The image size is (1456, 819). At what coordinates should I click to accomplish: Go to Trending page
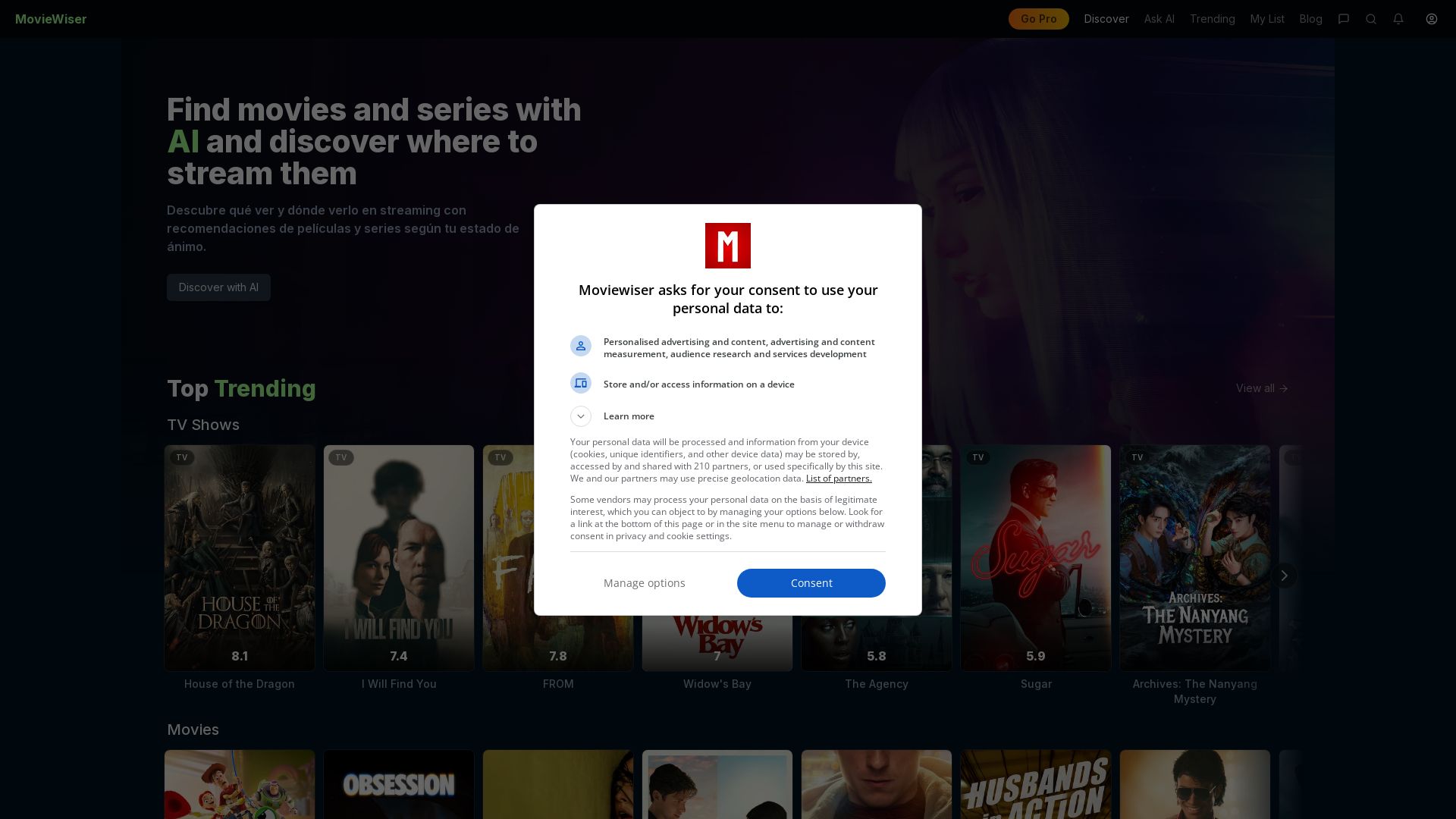pos(1212,19)
